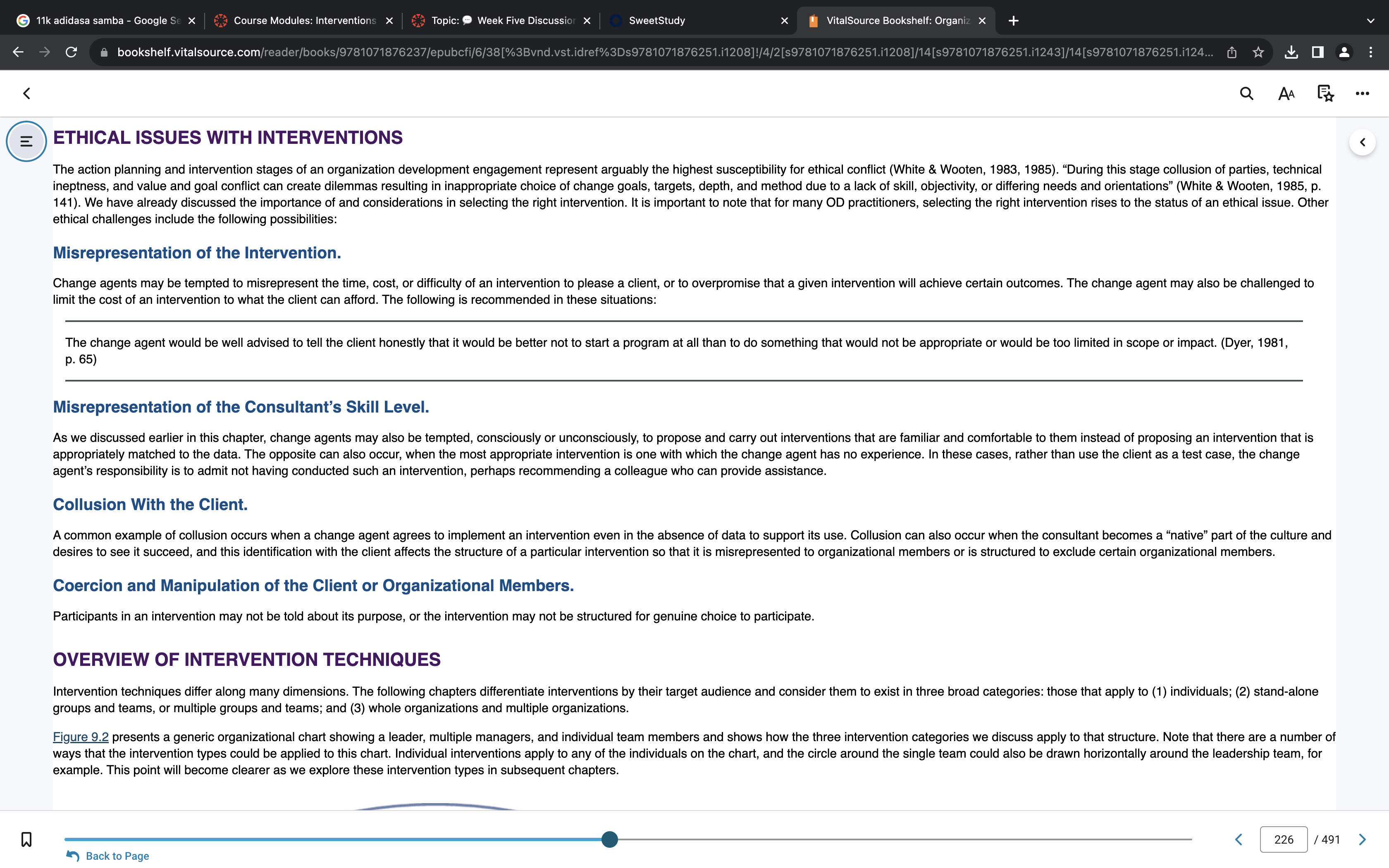Click the Coercion and Manipulation heading
Image resolution: width=1389 pixels, height=868 pixels.
[313, 586]
